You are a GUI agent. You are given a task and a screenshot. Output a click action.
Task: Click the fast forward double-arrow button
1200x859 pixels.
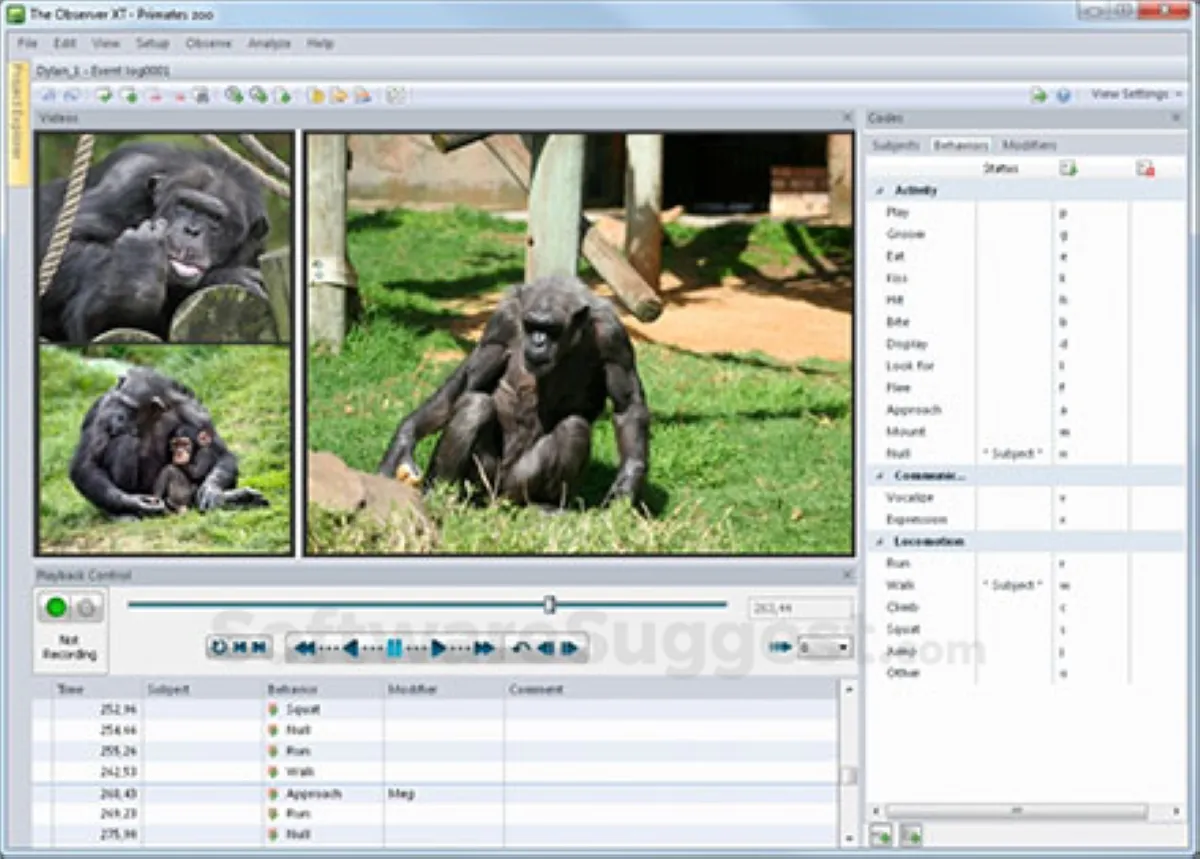click(x=484, y=648)
